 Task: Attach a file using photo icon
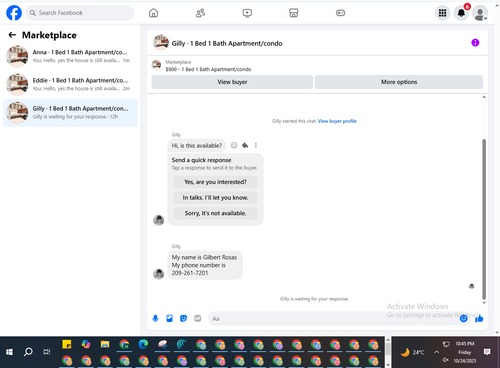click(170, 319)
